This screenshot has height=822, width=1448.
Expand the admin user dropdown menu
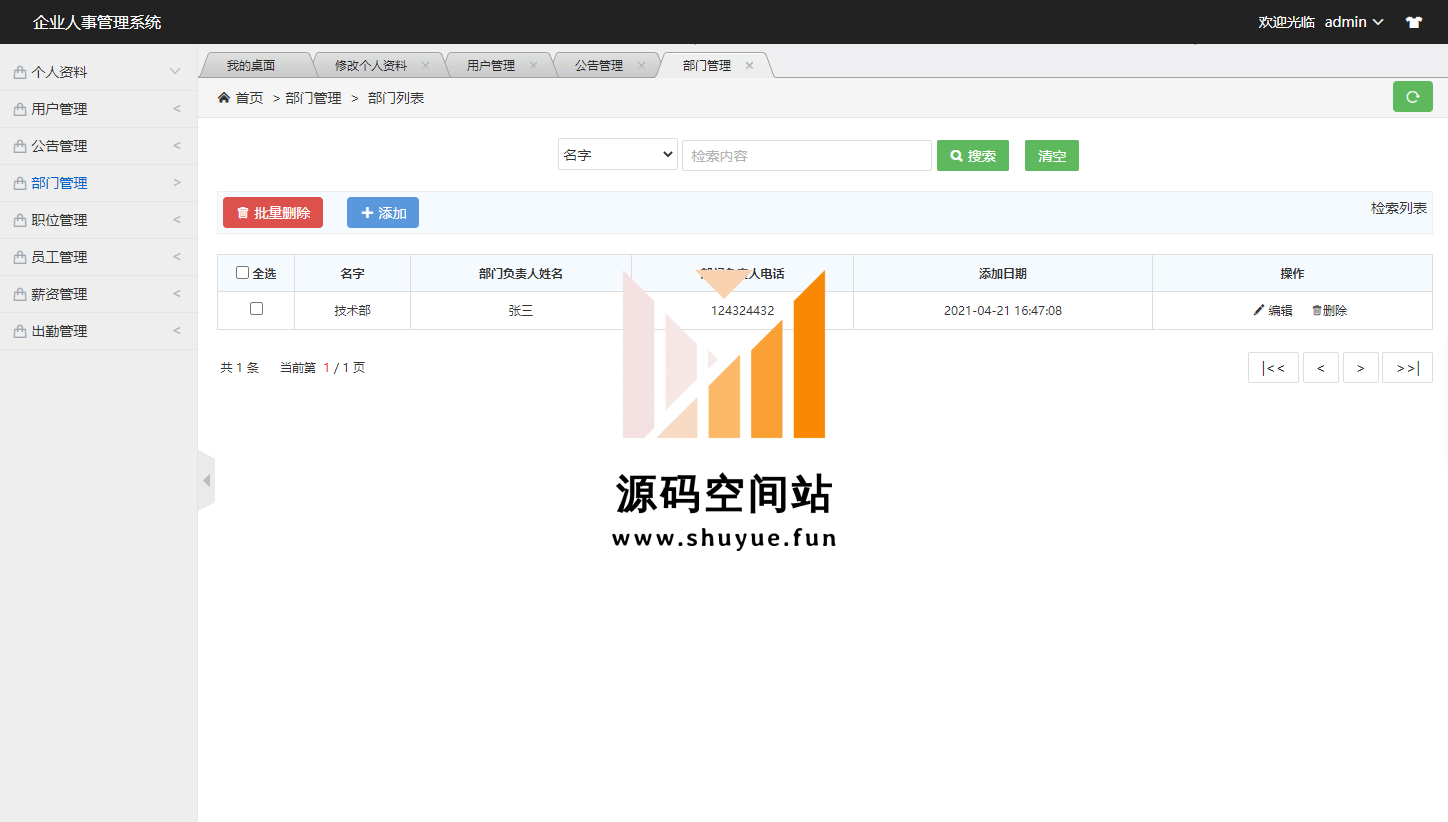pos(1353,22)
